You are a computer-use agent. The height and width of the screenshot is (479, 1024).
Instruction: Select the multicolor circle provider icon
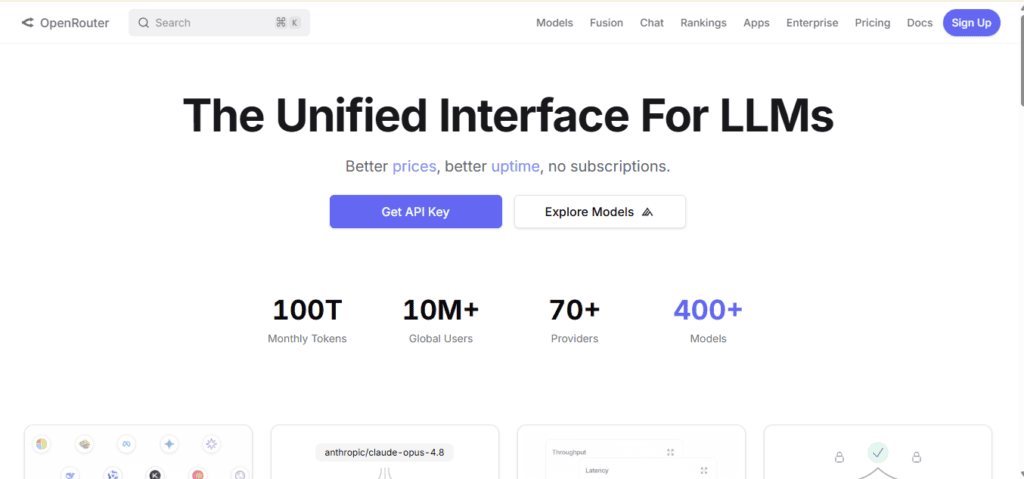coord(42,444)
